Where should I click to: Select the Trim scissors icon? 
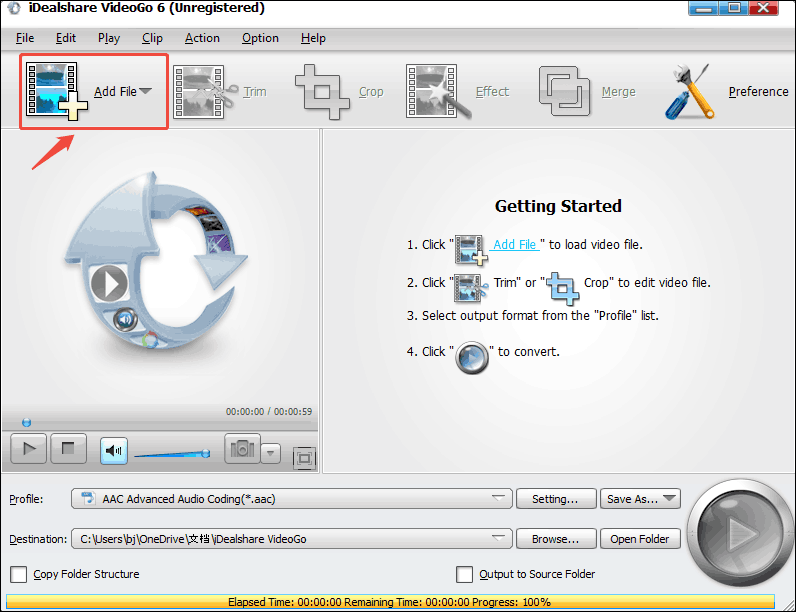[205, 92]
